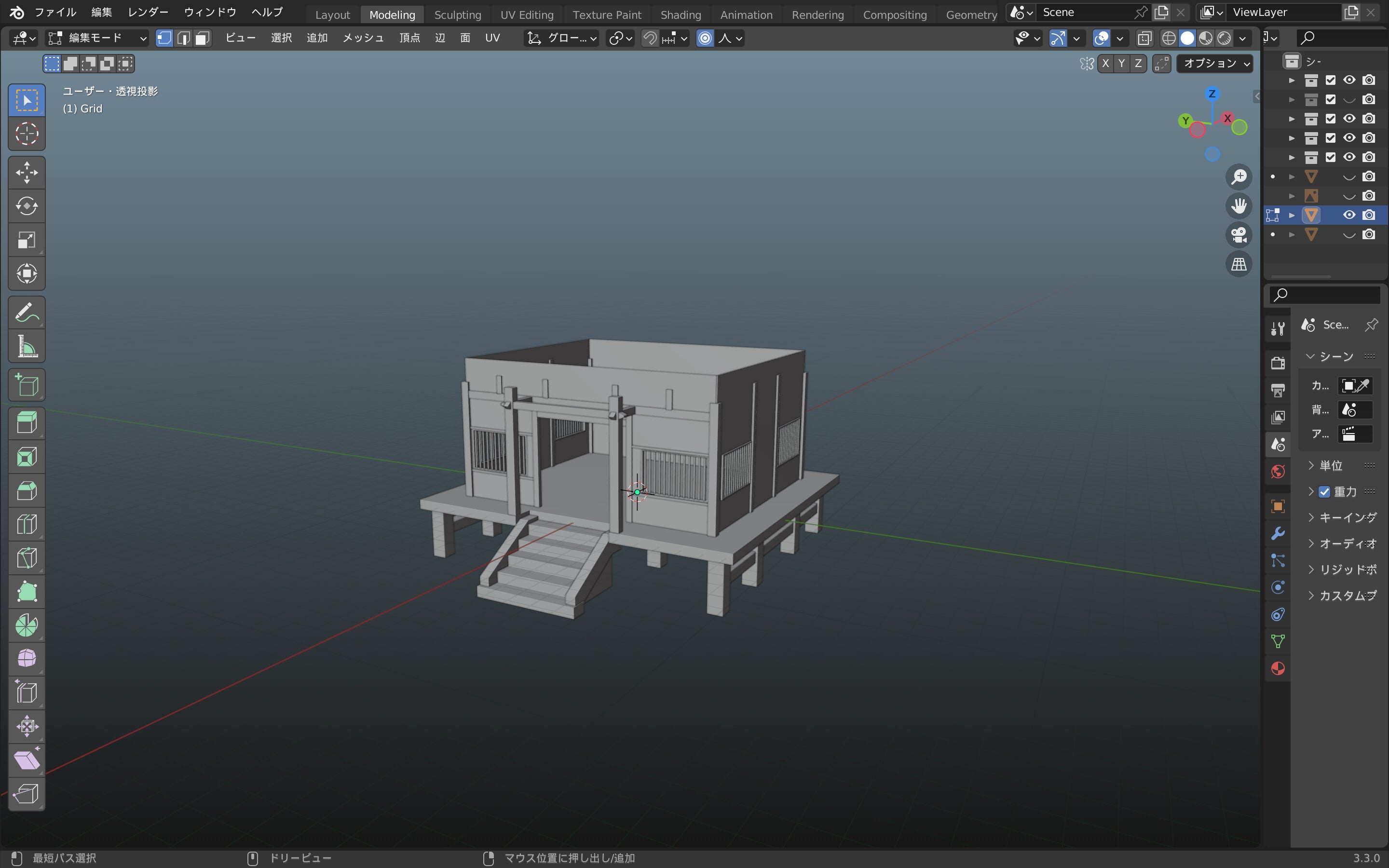
Task: Open the メッシュ mesh menu
Action: pyautogui.click(x=363, y=38)
